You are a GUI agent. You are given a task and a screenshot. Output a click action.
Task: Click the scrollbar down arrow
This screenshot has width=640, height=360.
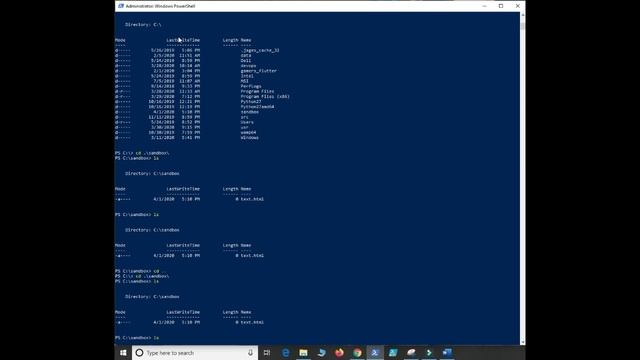522,342
